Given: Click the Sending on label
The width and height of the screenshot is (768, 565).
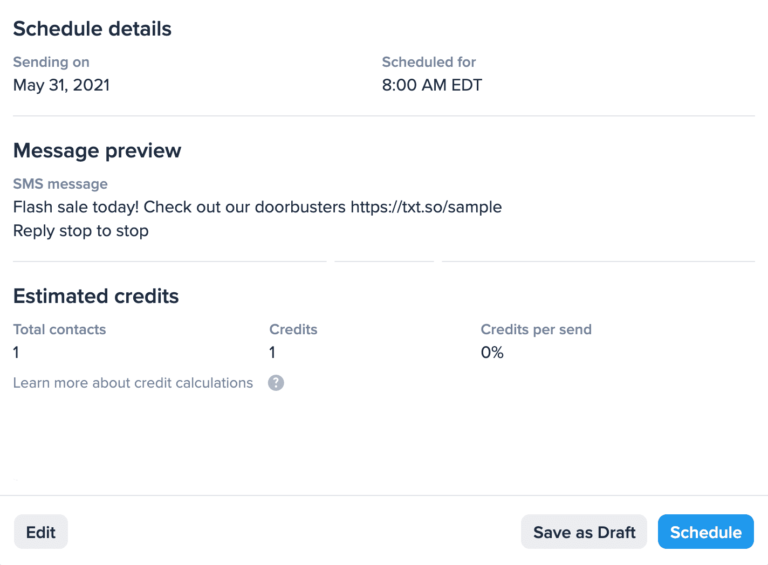Looking at the screenshot, I should pyautogui.click(x=51, y=62).
